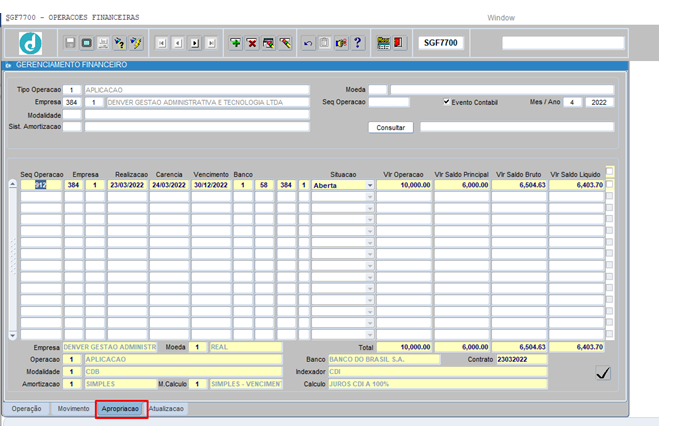Go to previous record arrow icon

(x=178, y=43)
